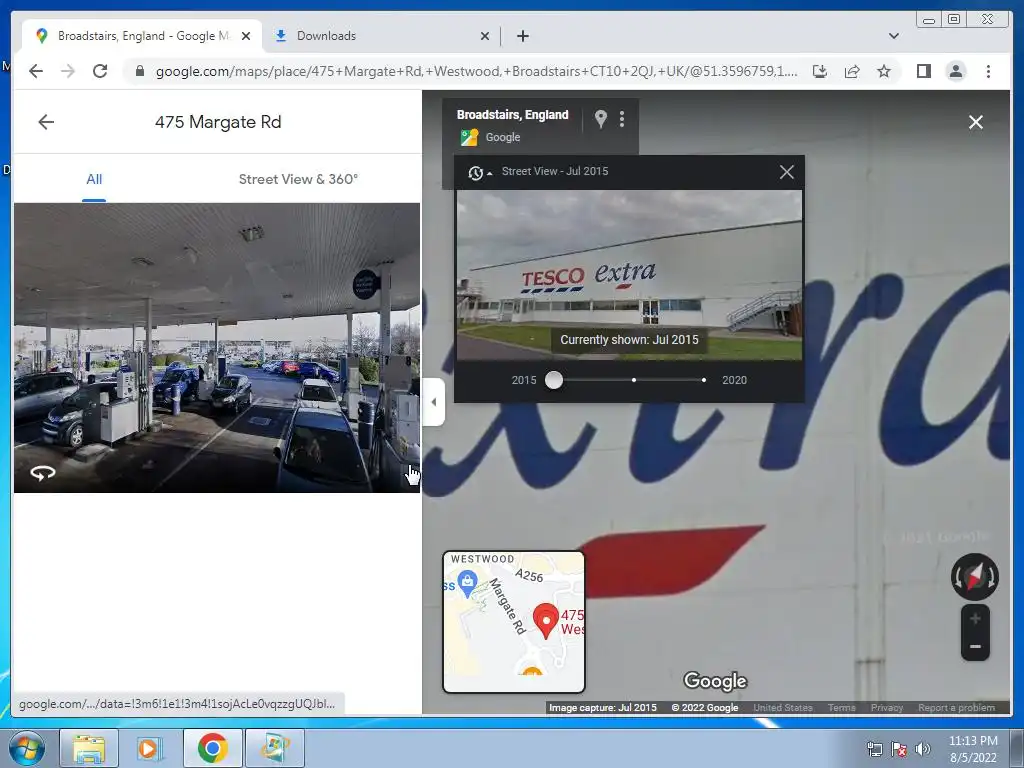The height and width of the screenshot is (768, 1024).
Task: Select the Street View & 360° tab
Action: (x=298, y=180)
